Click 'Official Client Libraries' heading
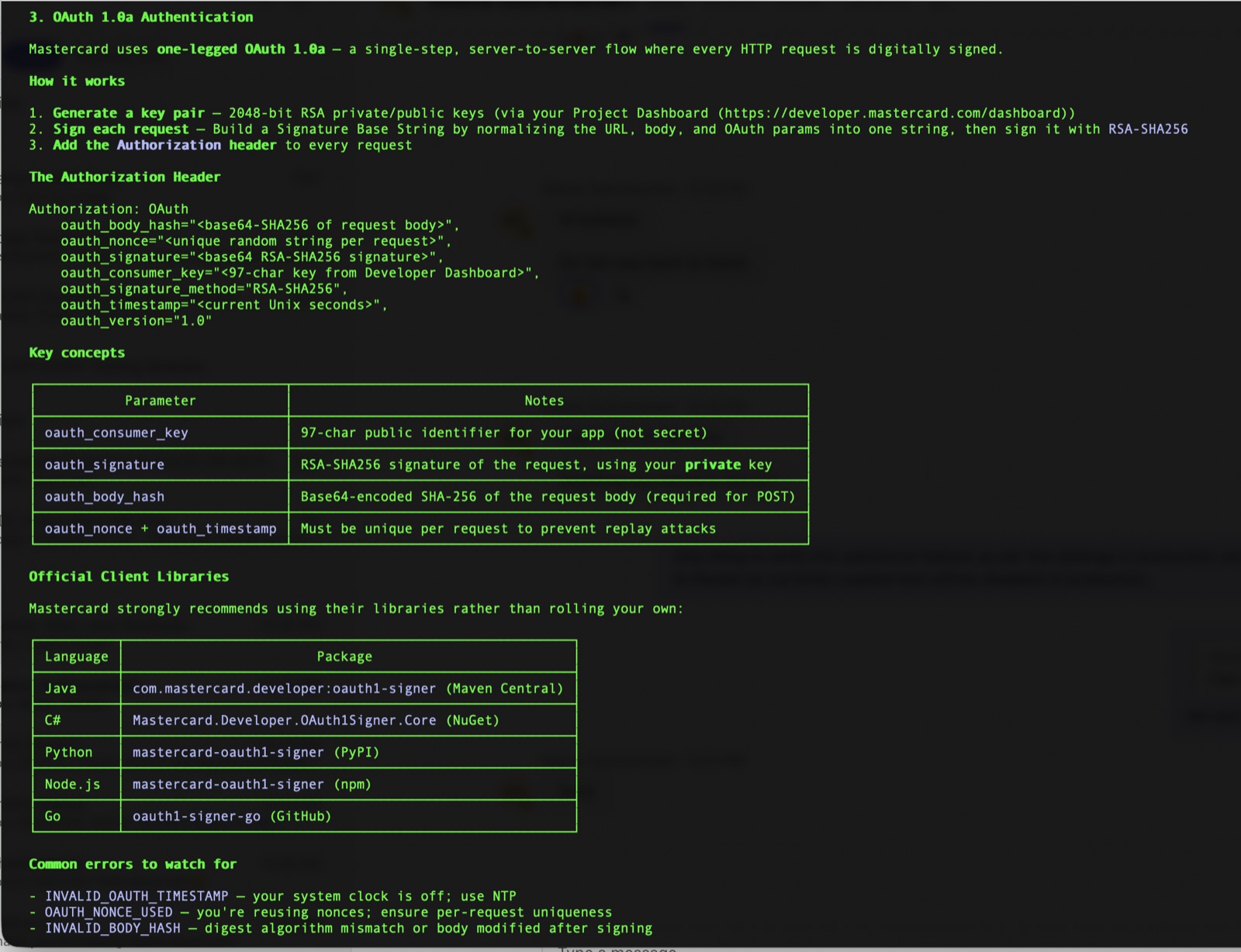The height and width of the screenshot is (952, 1241). point(129,577)
